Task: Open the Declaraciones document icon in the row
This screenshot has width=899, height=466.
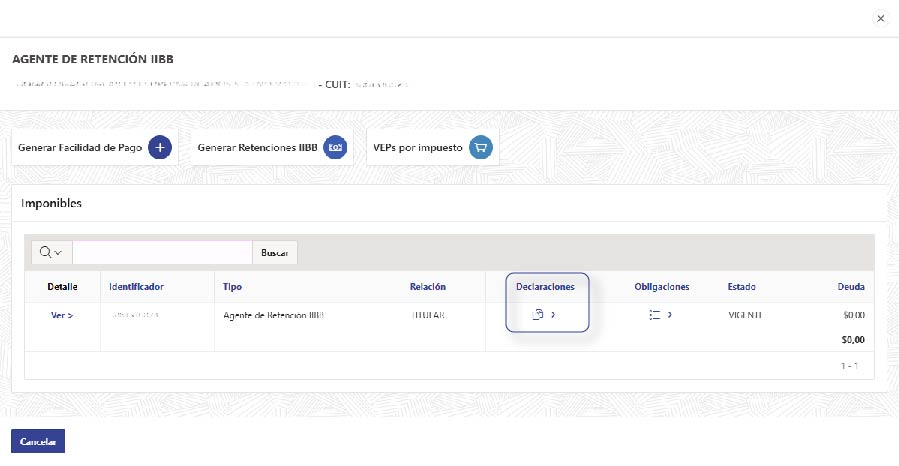Action: [538, 315]
